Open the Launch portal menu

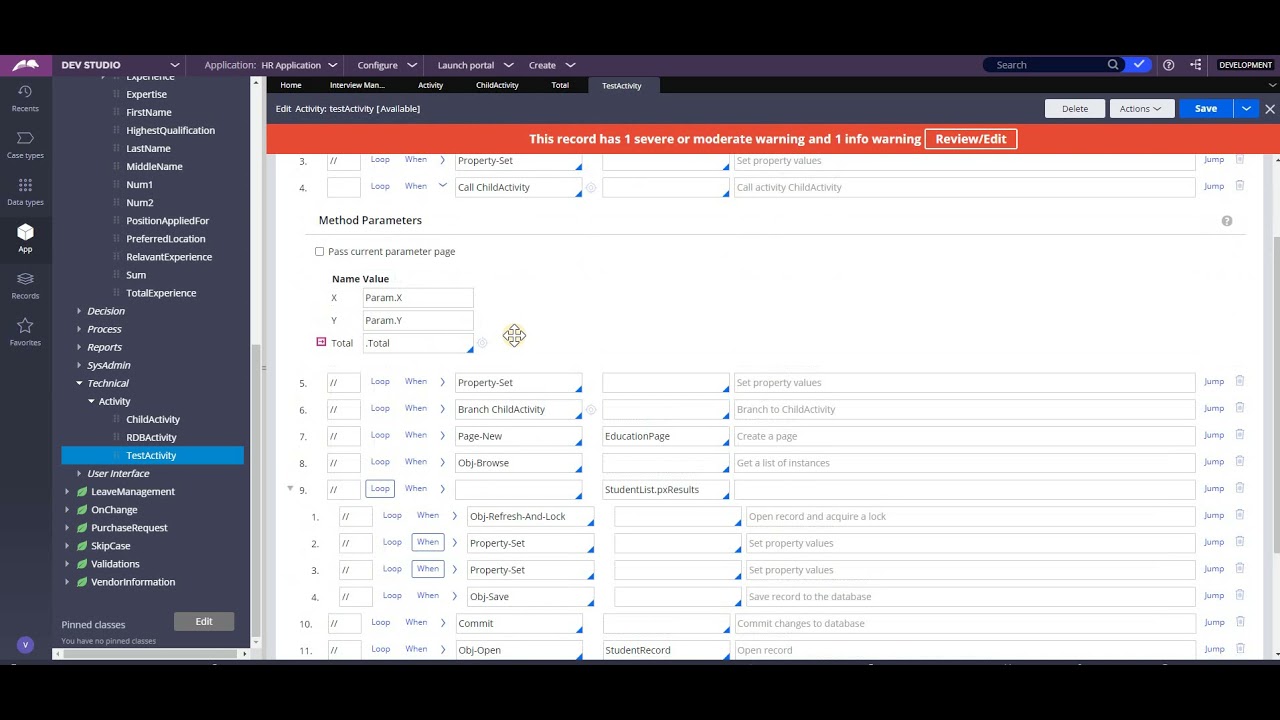tap(475, 65)
